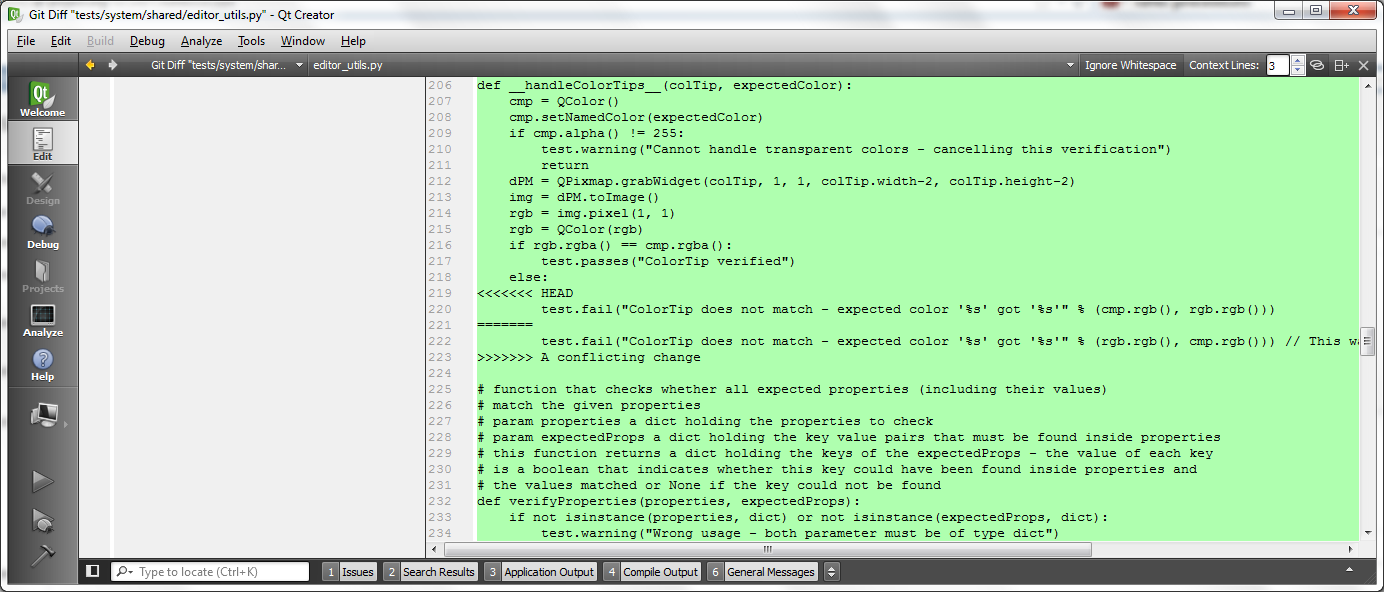Screen dimensions: 1384x592
Task: Toggle Ignore Whitespace in diff toolbar
Action: tap(1130, 65)
